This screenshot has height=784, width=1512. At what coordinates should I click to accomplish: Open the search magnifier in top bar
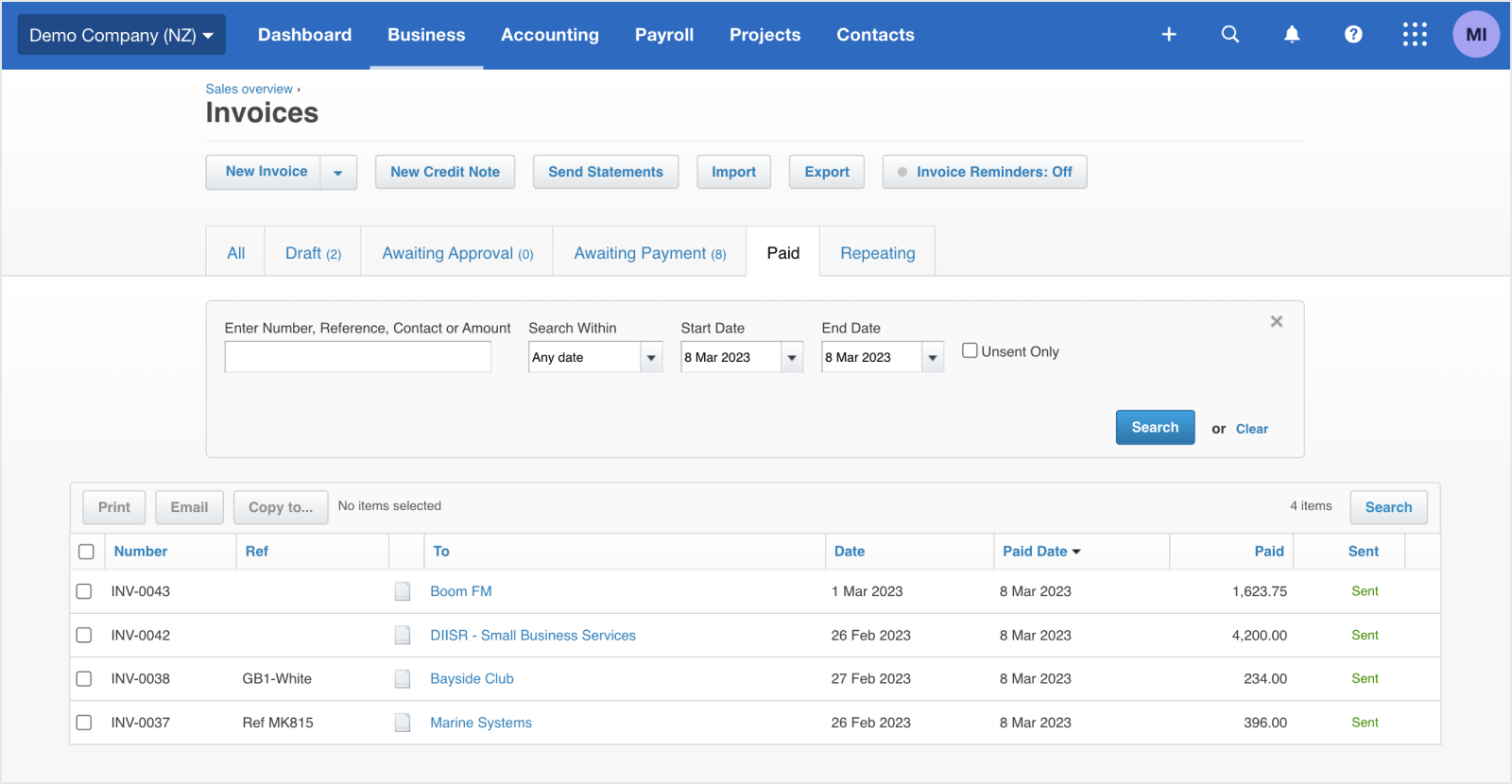pyautogui.click(x=1230, y=34)
